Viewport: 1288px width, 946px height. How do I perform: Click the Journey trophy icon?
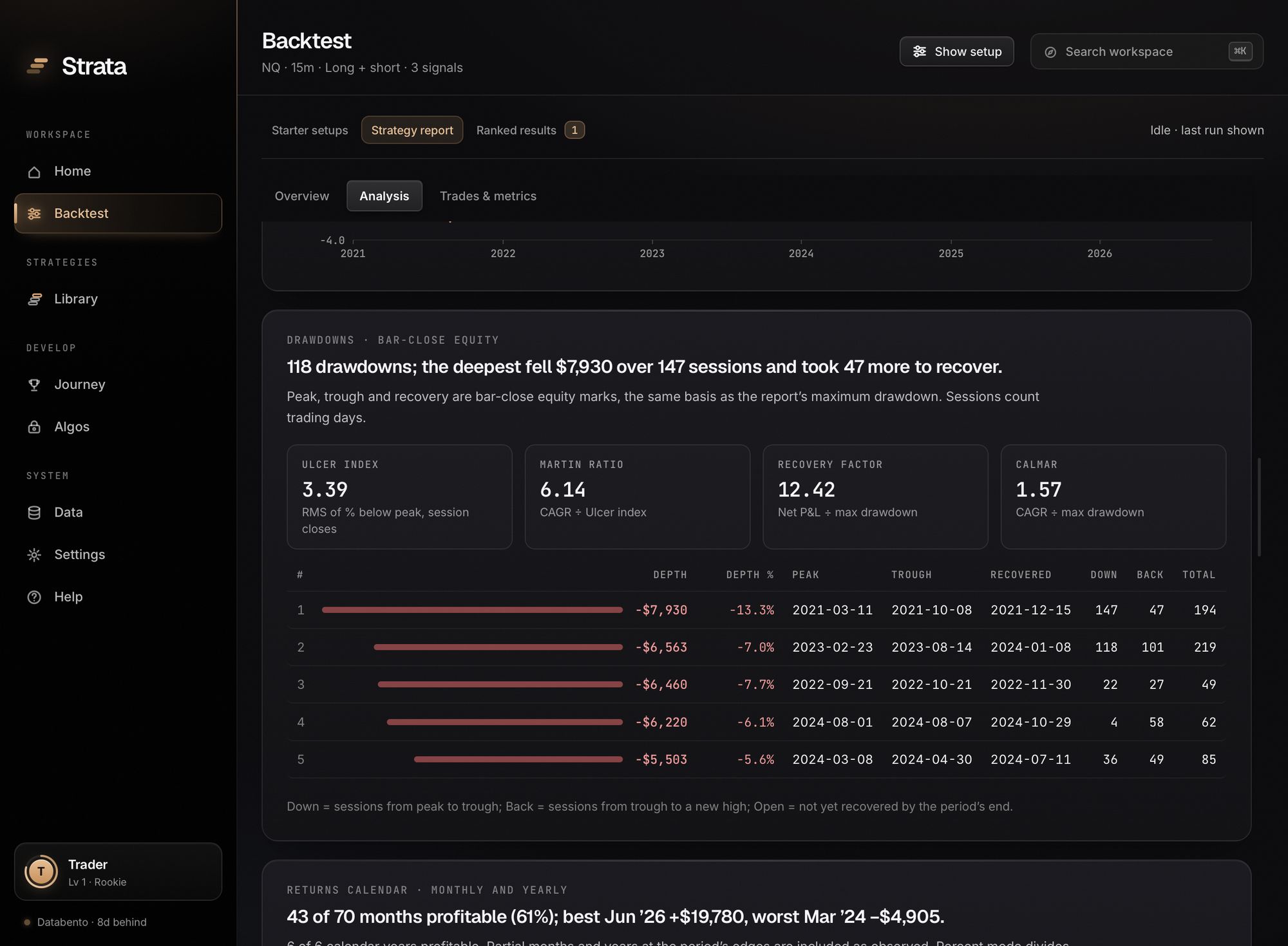(x=34, y=385)
